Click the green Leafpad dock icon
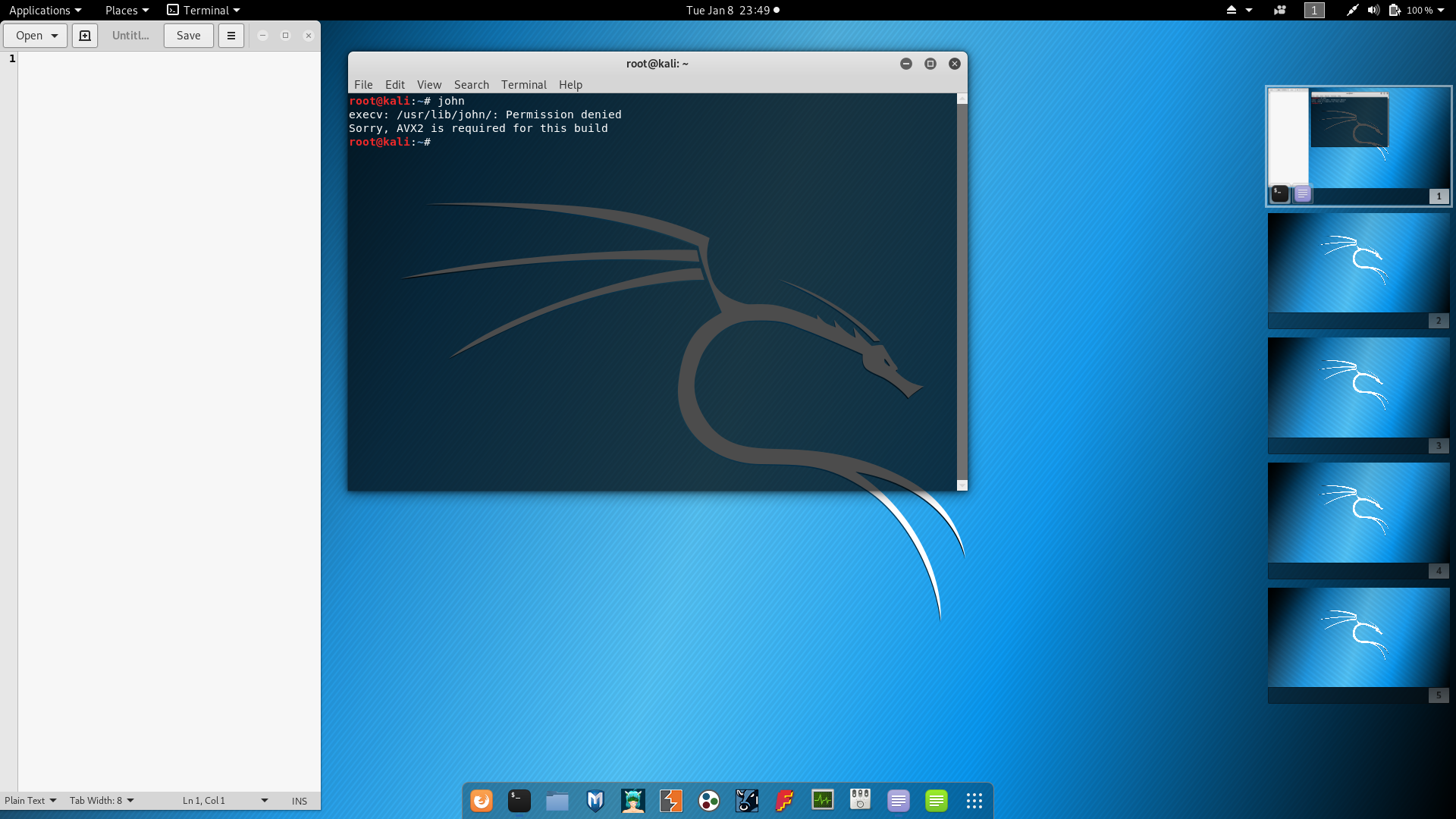1456x819 pixels. click(937, 801)
